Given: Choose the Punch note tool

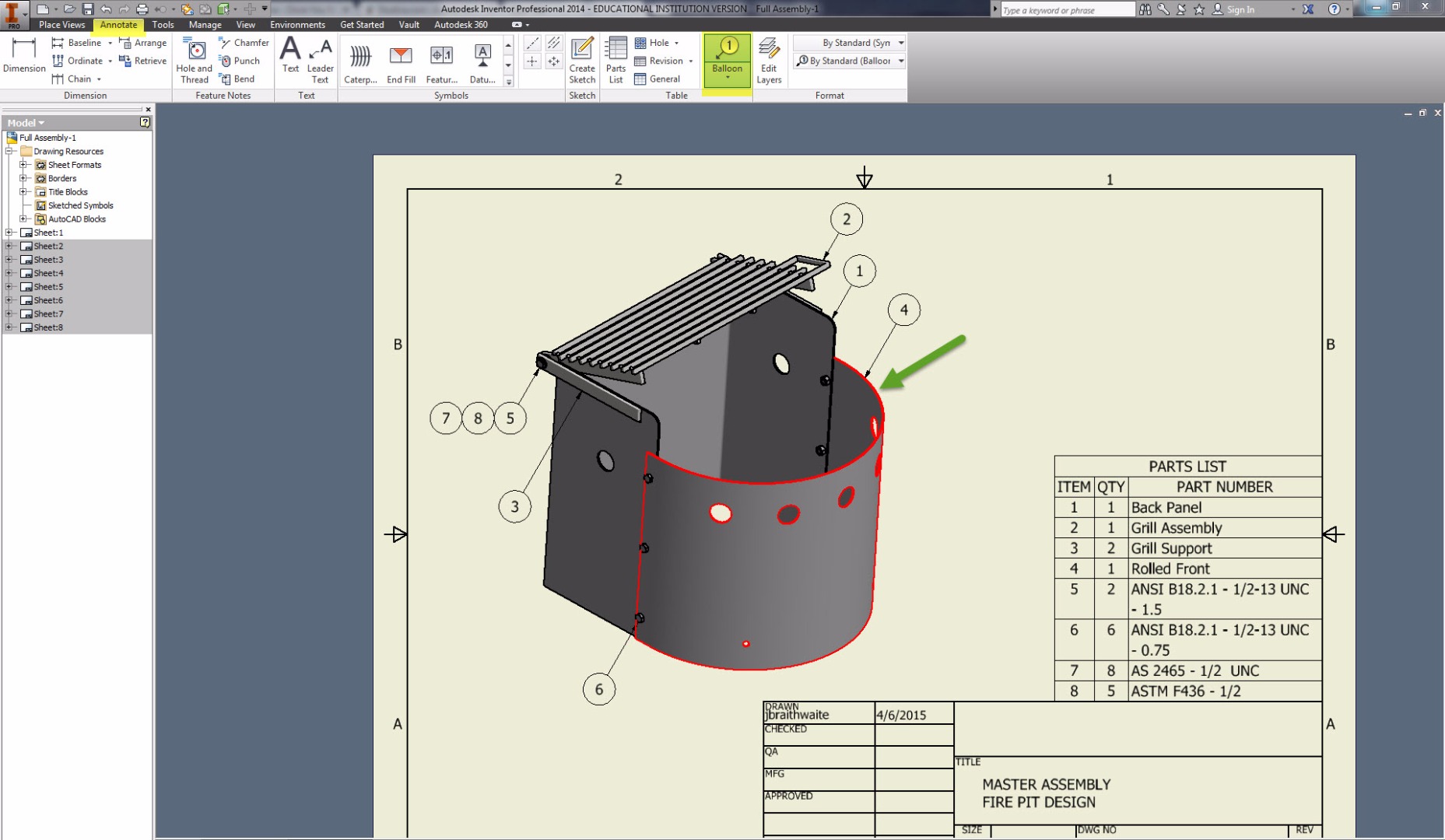Looking at the screenshot, I should click(240, 61).
